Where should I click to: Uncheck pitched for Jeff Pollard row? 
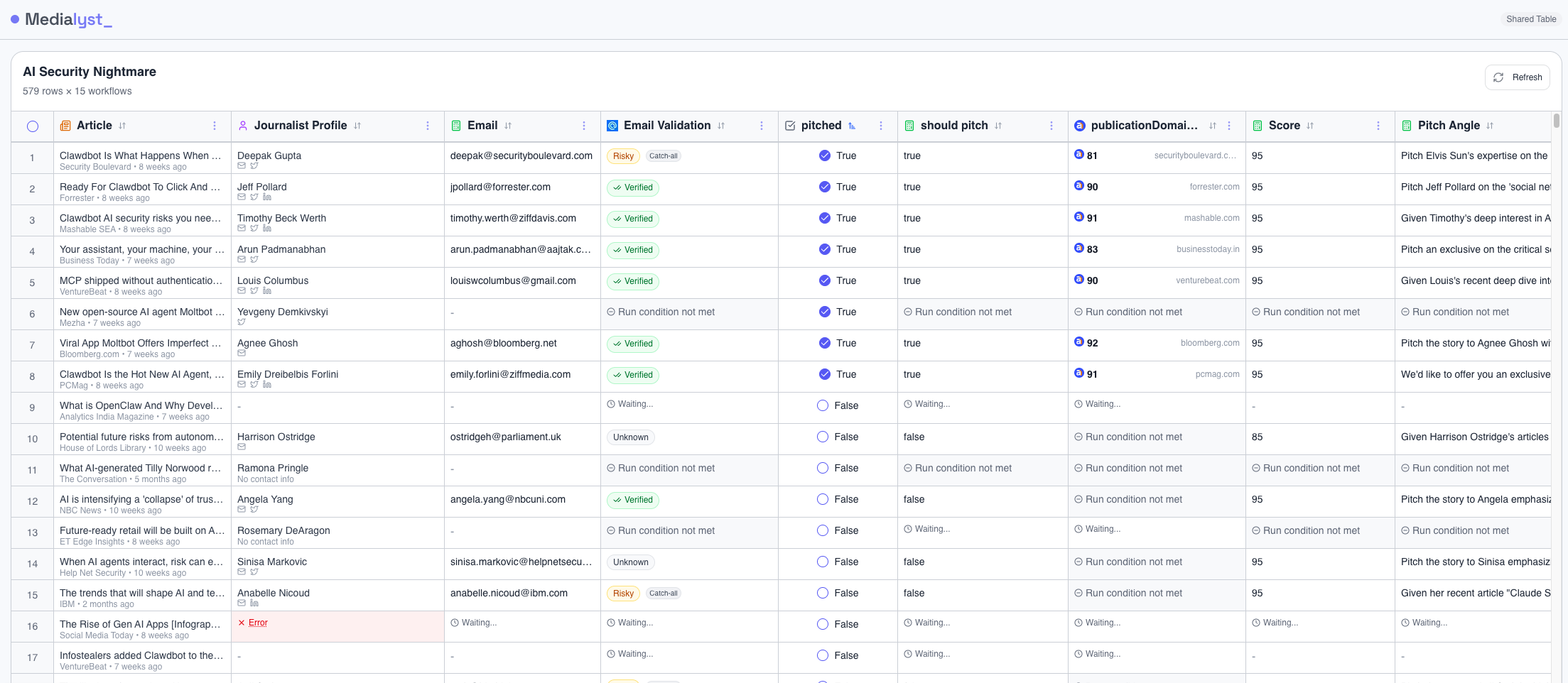click(x=825, y=187)
